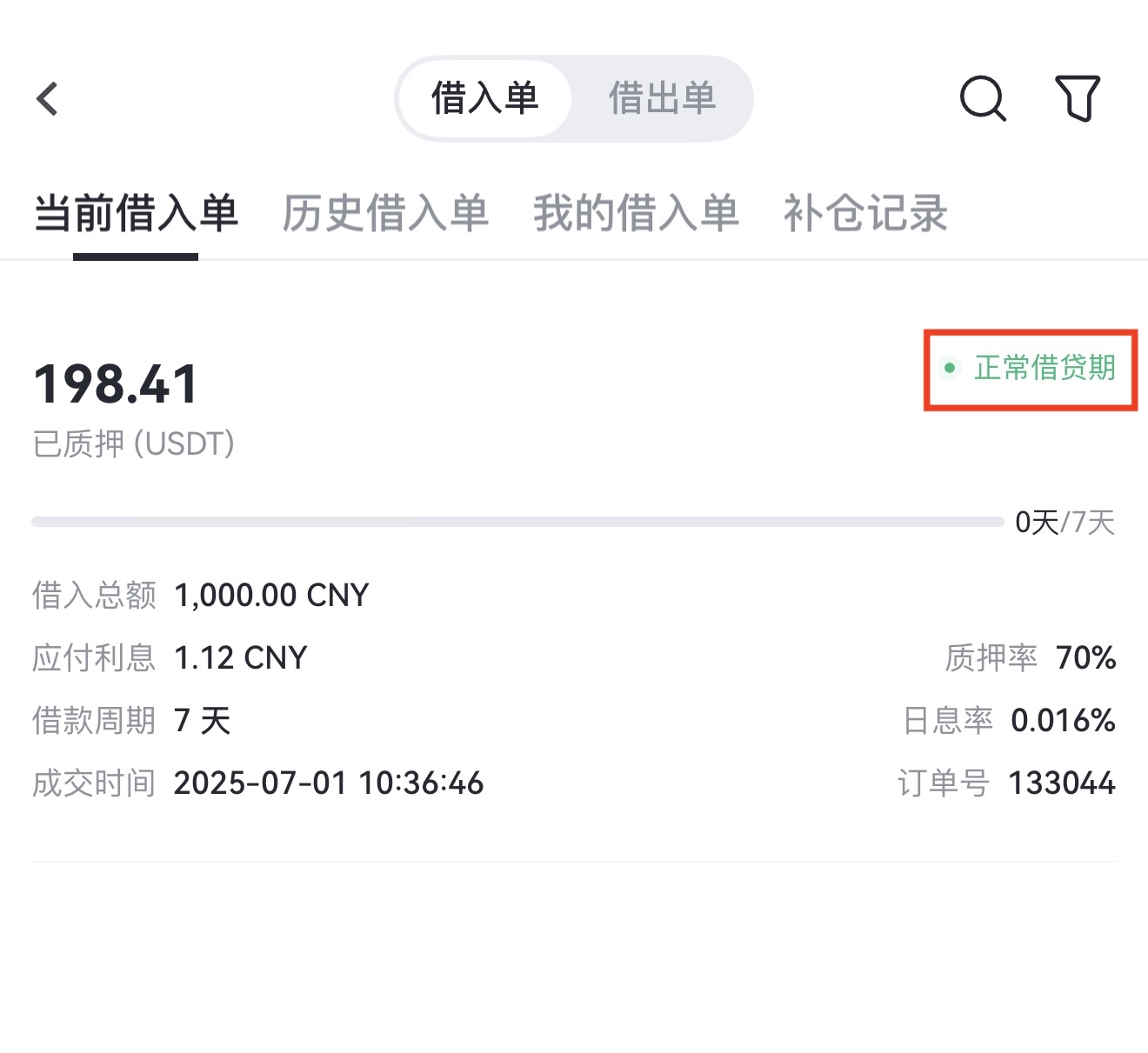Tap the 2025-07-01 10:36:46 transaction time
1148x1053 pixels.
pos(328,783)
